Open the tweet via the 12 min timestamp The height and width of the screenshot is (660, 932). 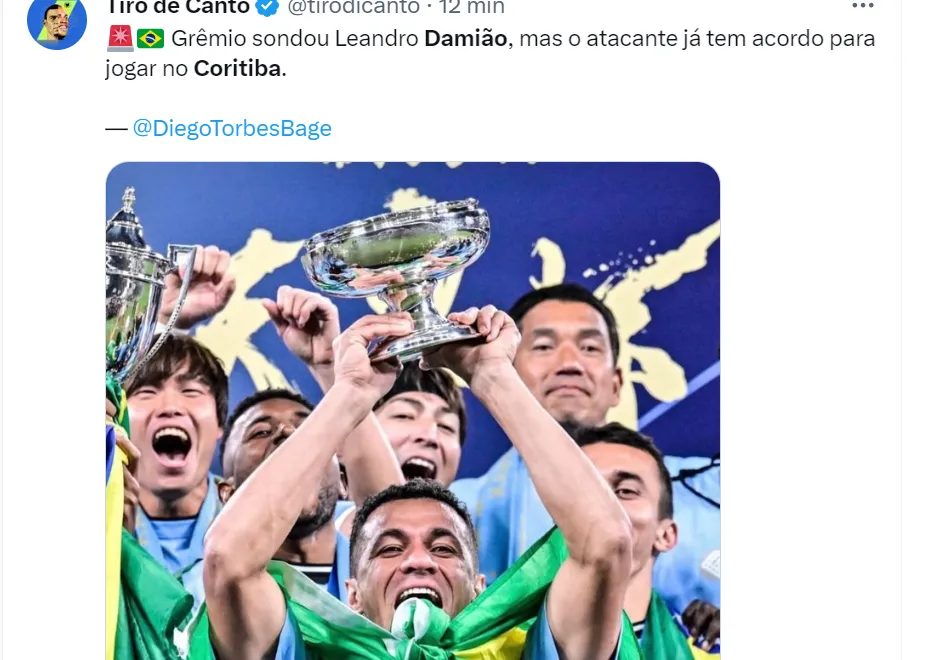[472, 7]
